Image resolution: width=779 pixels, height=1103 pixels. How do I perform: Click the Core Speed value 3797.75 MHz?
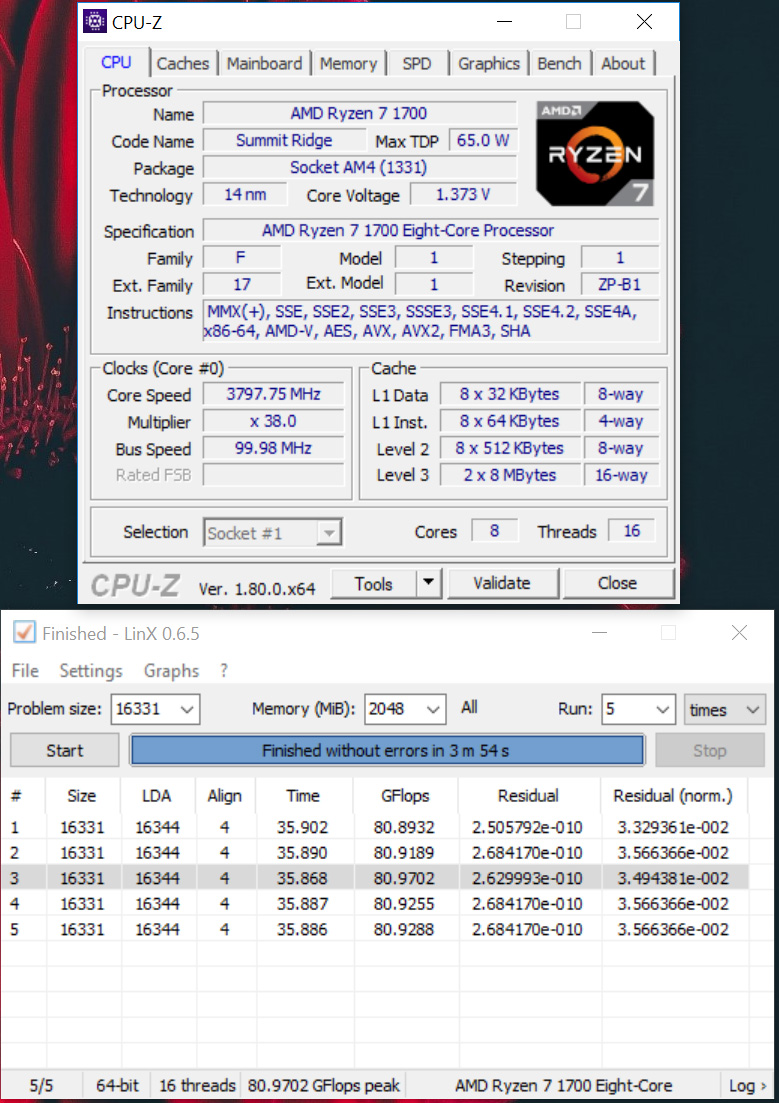click(x=273, y=394)
